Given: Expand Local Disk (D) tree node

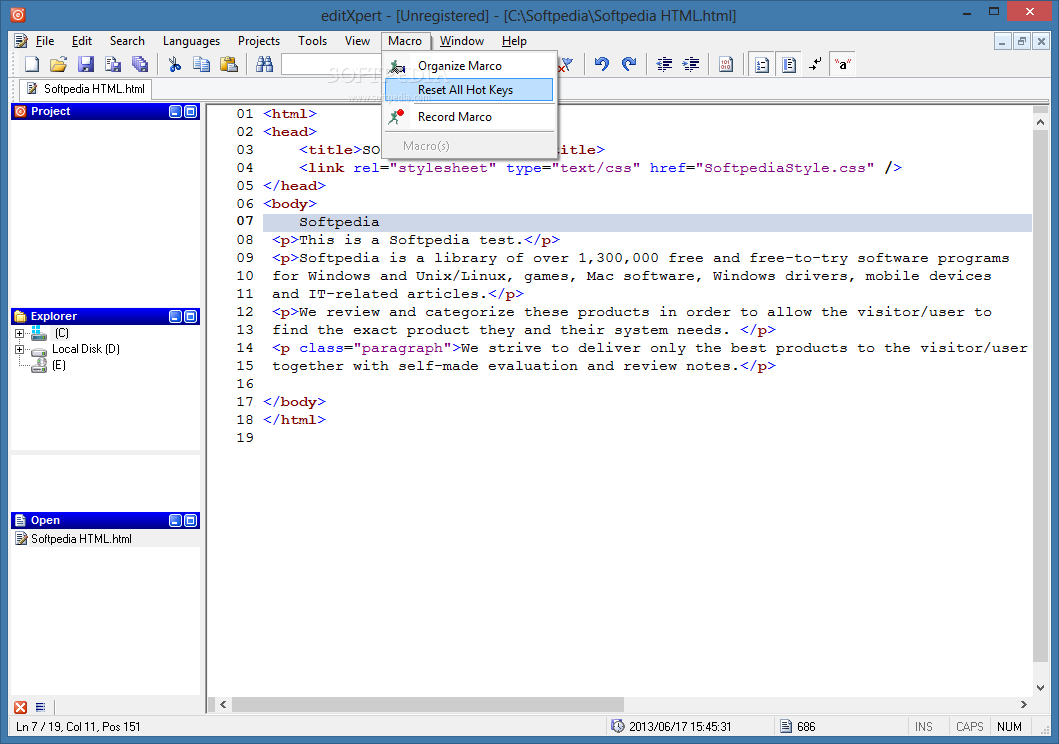Looking at the screenshot, I should point(20,349).
